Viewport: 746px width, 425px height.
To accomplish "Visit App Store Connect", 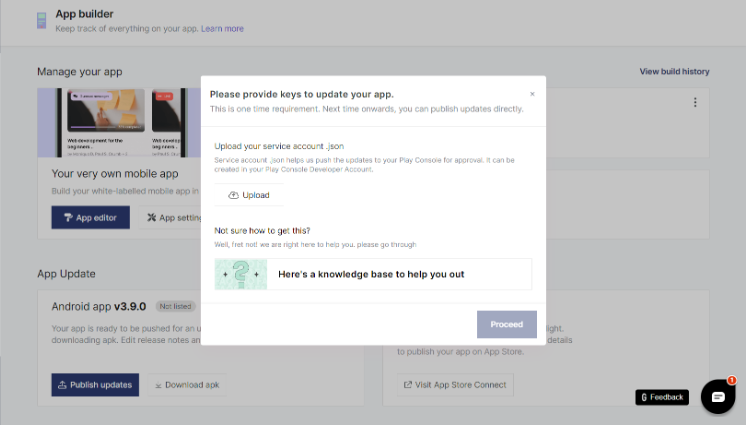I will click(x=454, y=384).
